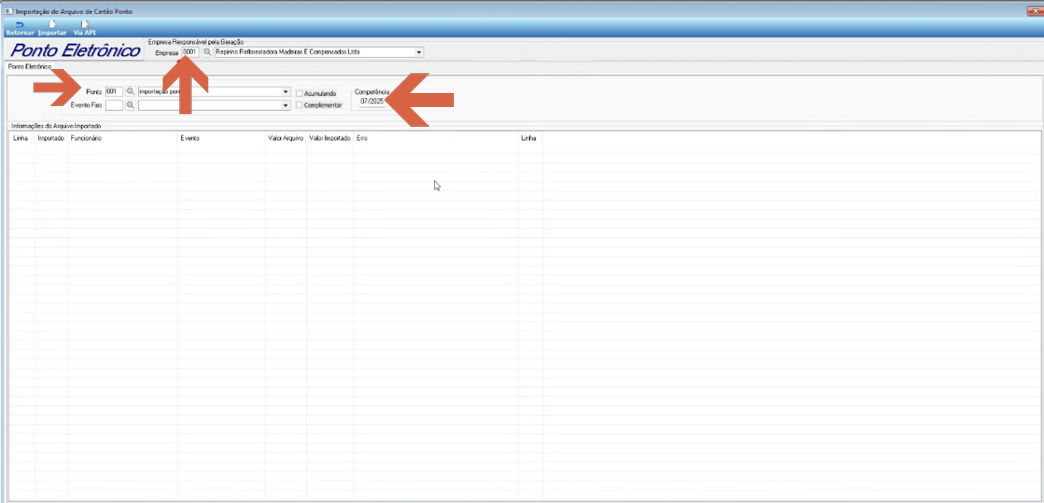The image size is (1044, 503).
Task: Focus the Ponto code field 001
Action: [x=114, y=91]
